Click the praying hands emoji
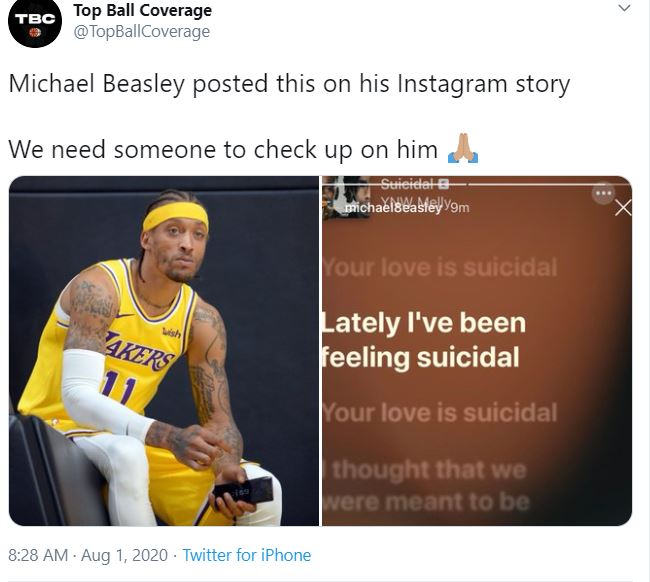 point(462,149)
